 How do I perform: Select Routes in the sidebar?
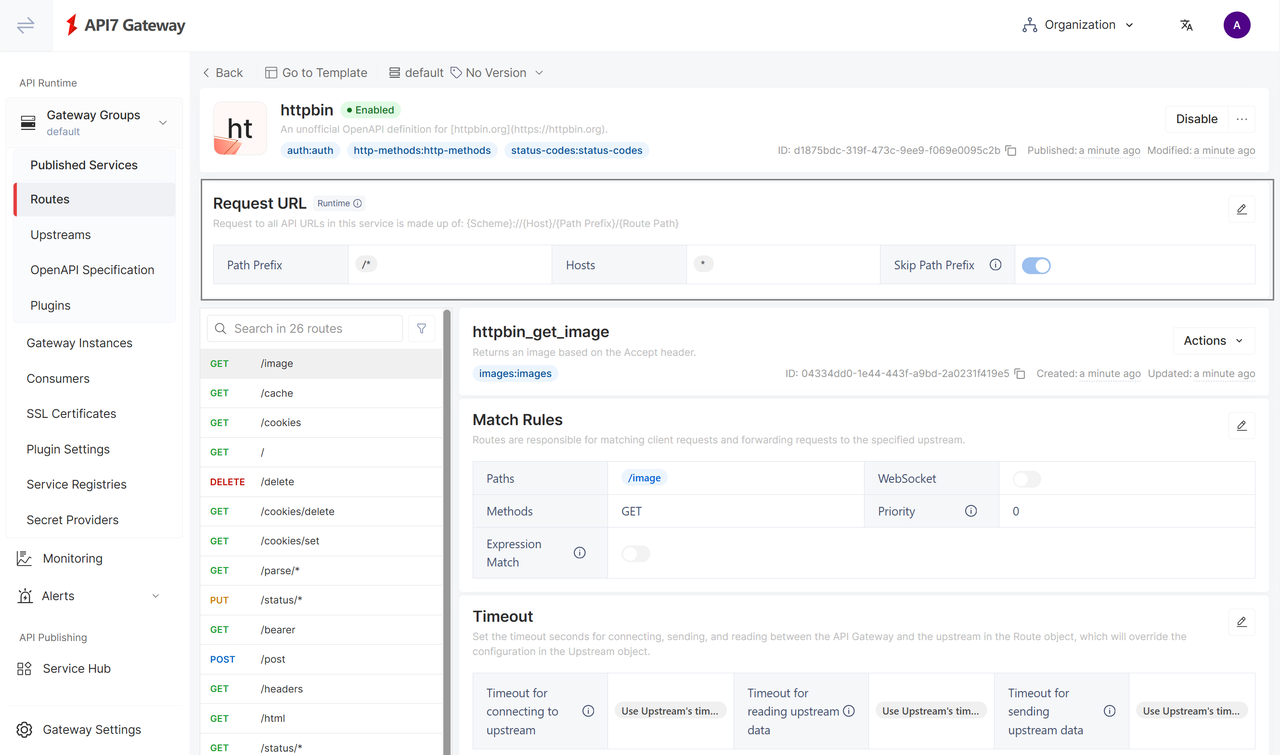(94, 199)
